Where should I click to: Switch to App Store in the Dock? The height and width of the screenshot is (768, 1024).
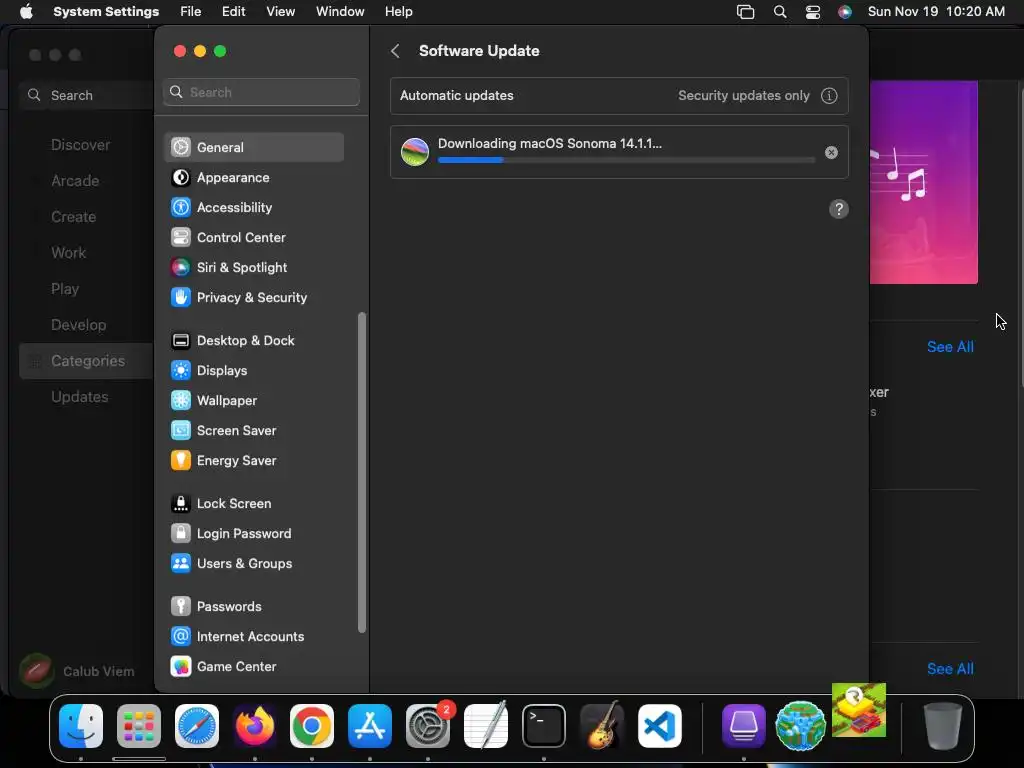click(x=370, y=726)
